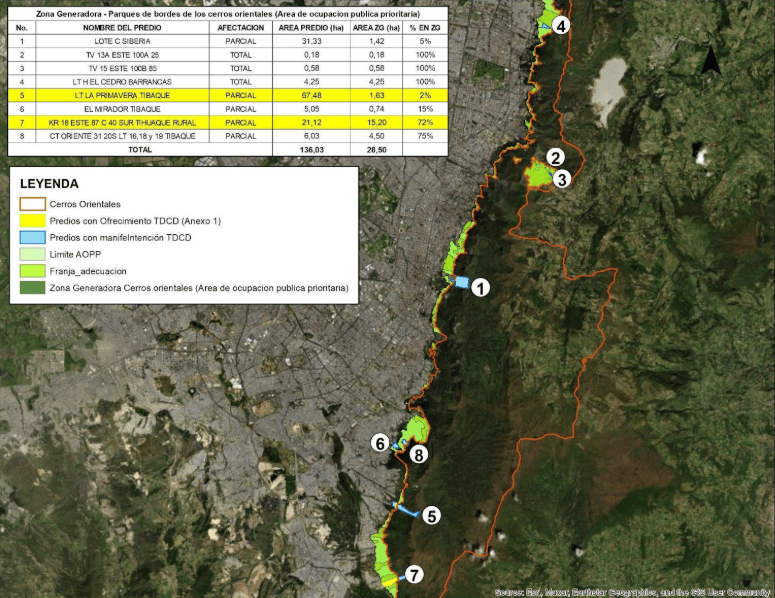Click the percentage value '72%'

(x=425, y=123)
